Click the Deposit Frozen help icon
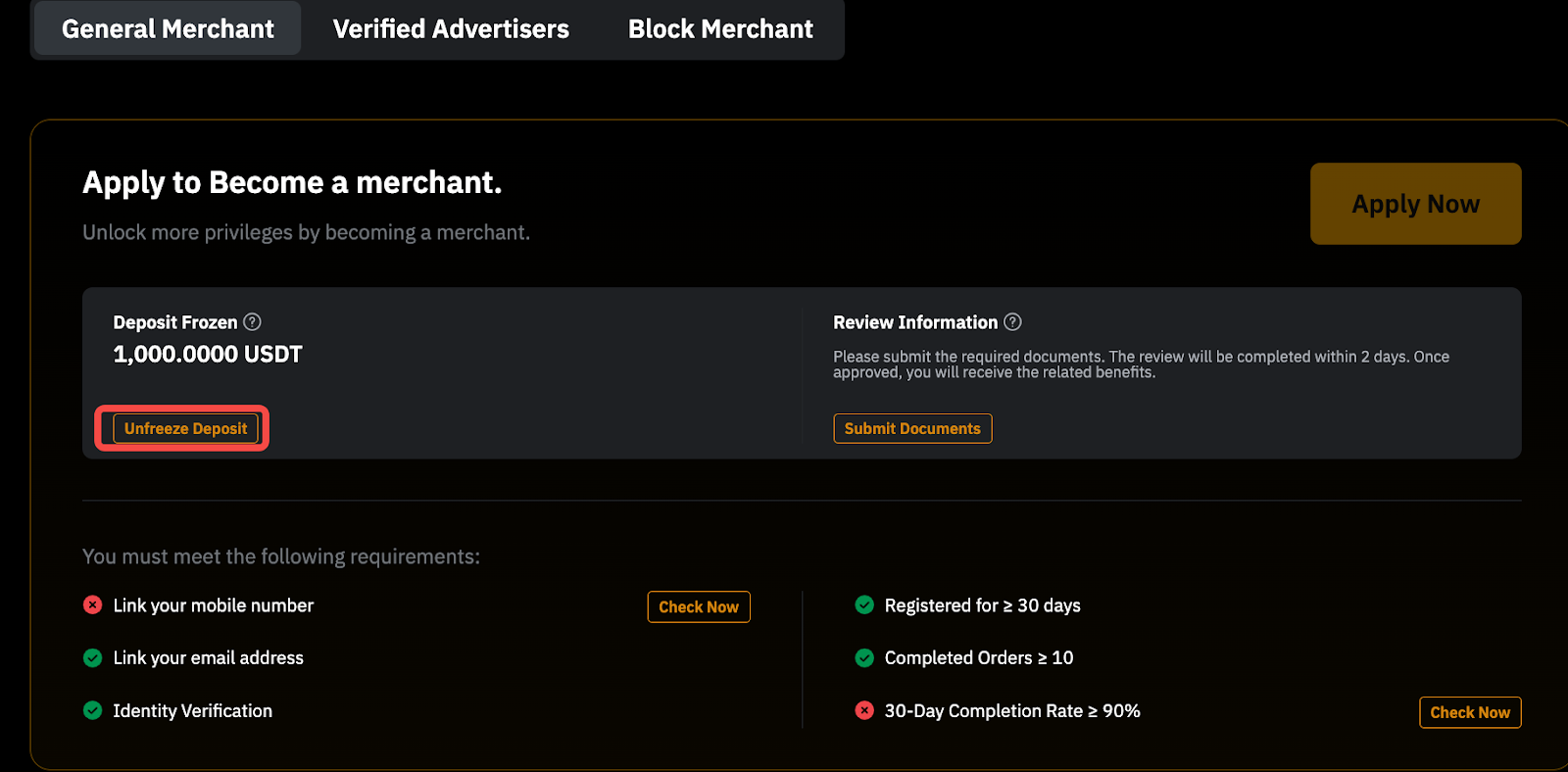1568x772 pixels. point(252,322)
